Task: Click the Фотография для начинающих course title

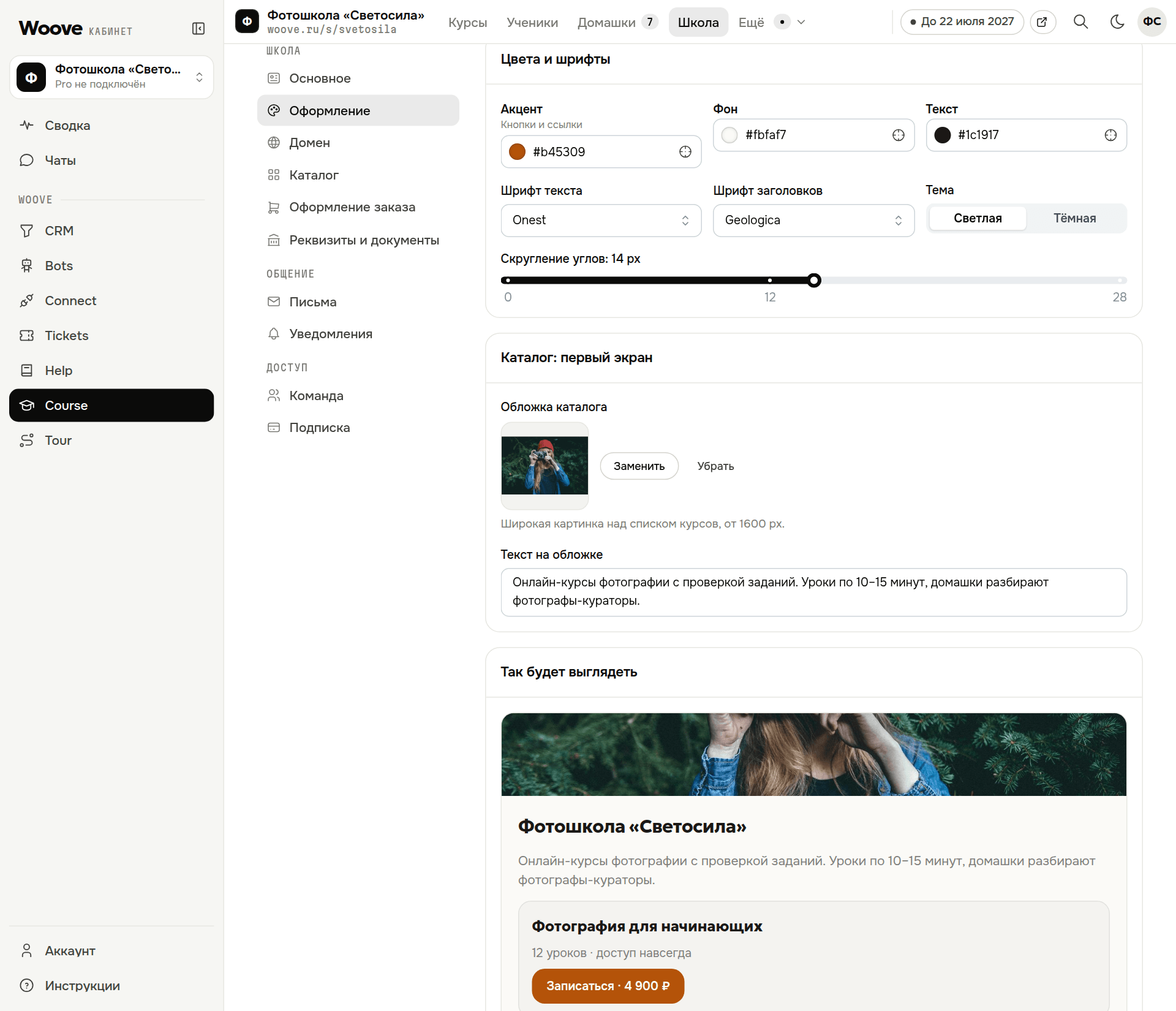Action: pos(647,926)
